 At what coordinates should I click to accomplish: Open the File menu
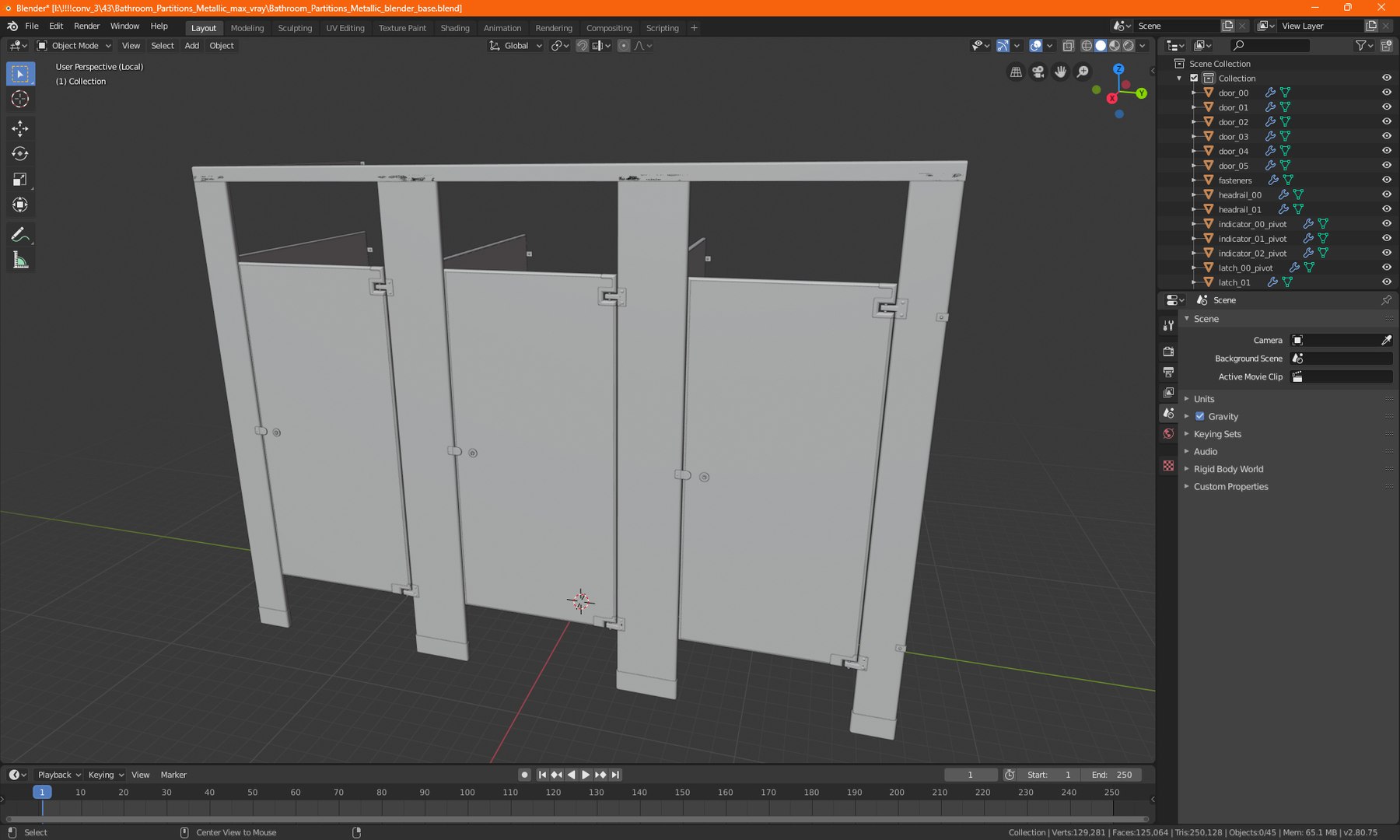click(x=32, y=26)
